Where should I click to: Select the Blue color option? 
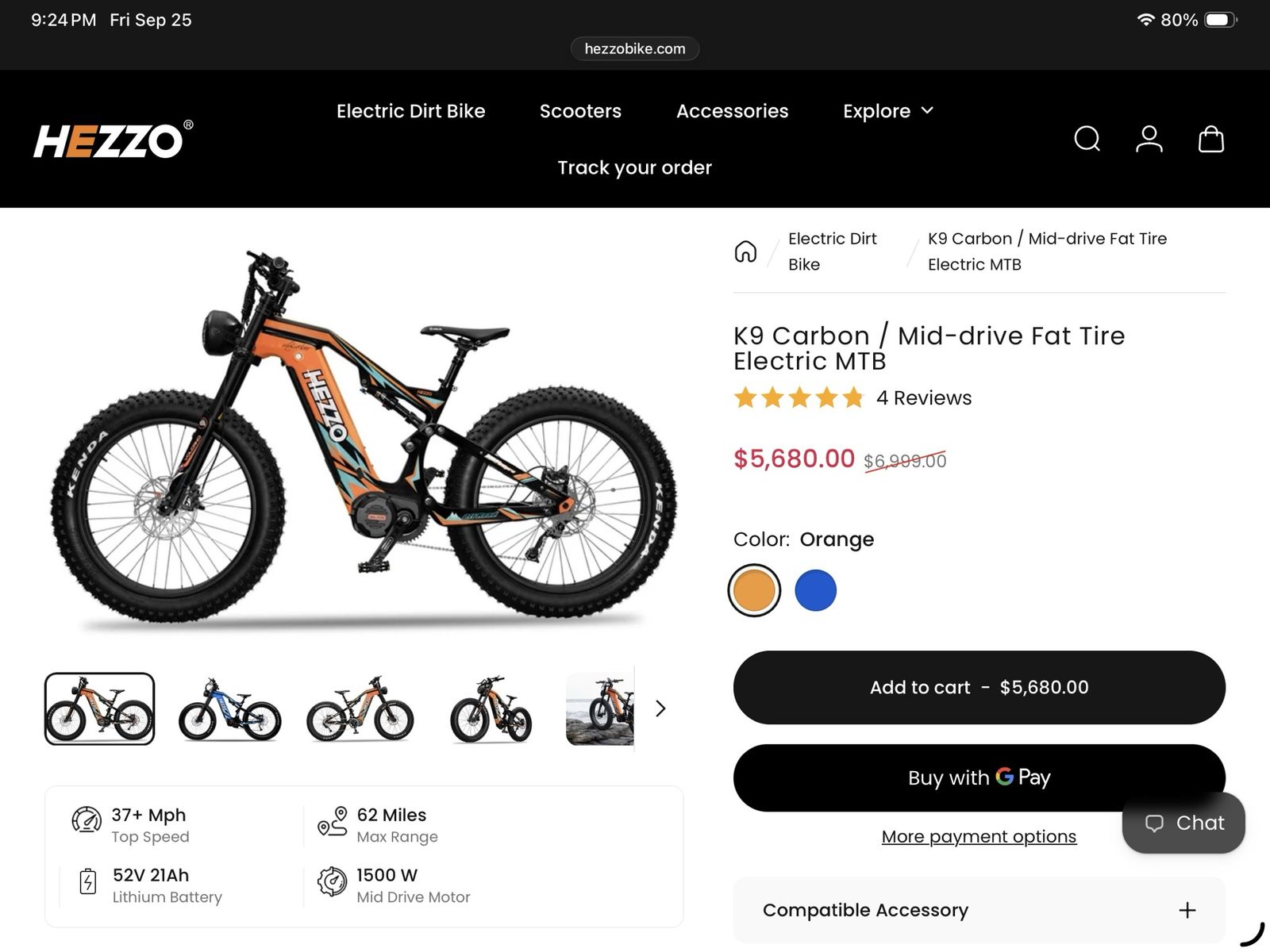815,590
